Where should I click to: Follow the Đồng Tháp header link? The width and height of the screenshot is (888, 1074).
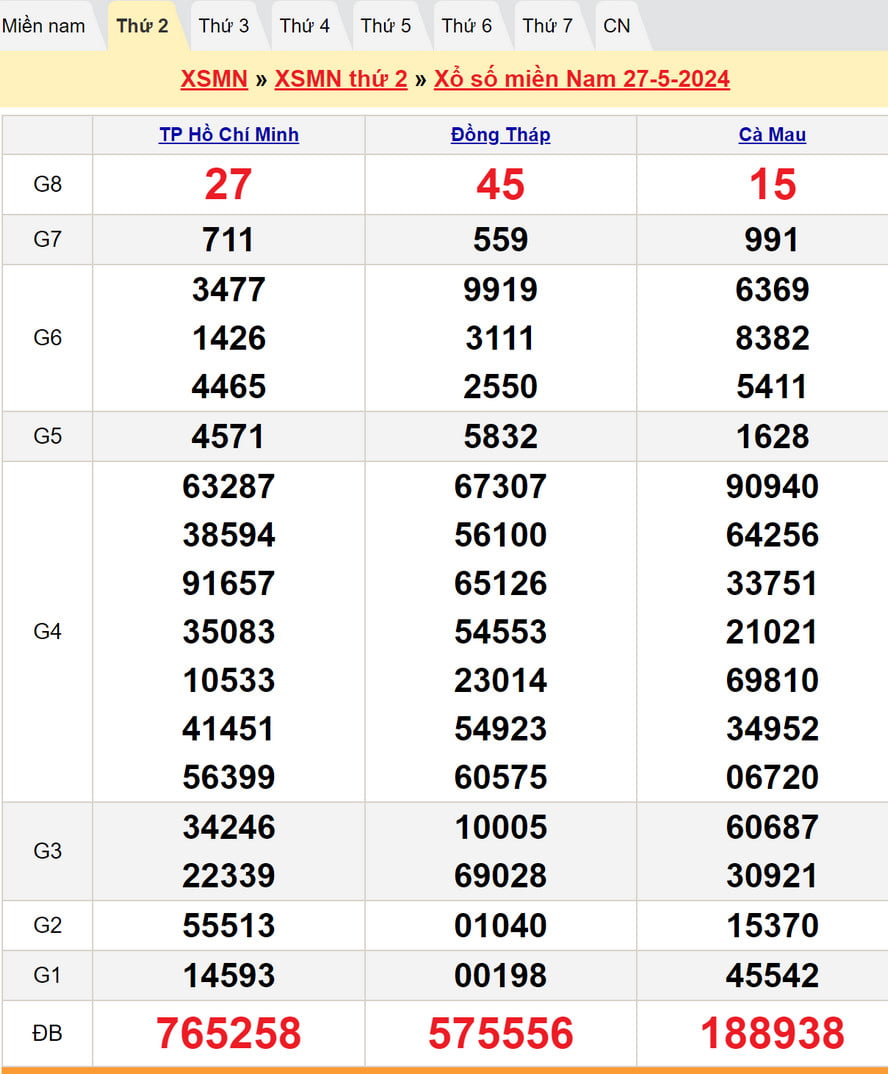point(500,135)
